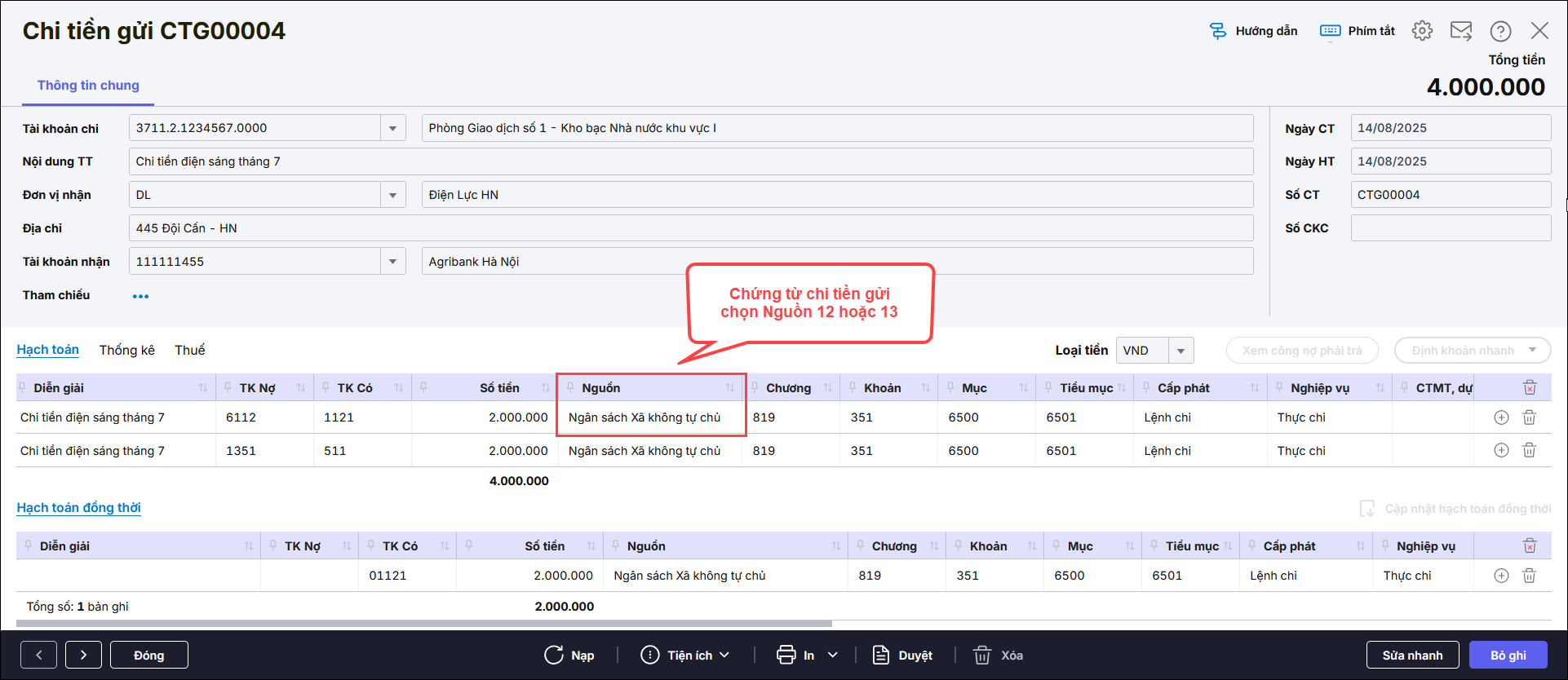The image size is (1568, 680).
Task: Toggle sort on Số tiền column header
Action: (x=545, y=388)
